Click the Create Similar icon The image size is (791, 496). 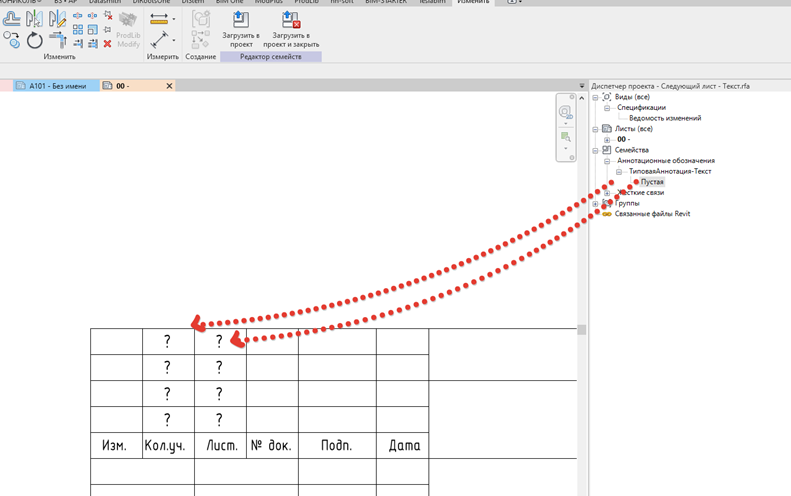click(x=201, y=40)
